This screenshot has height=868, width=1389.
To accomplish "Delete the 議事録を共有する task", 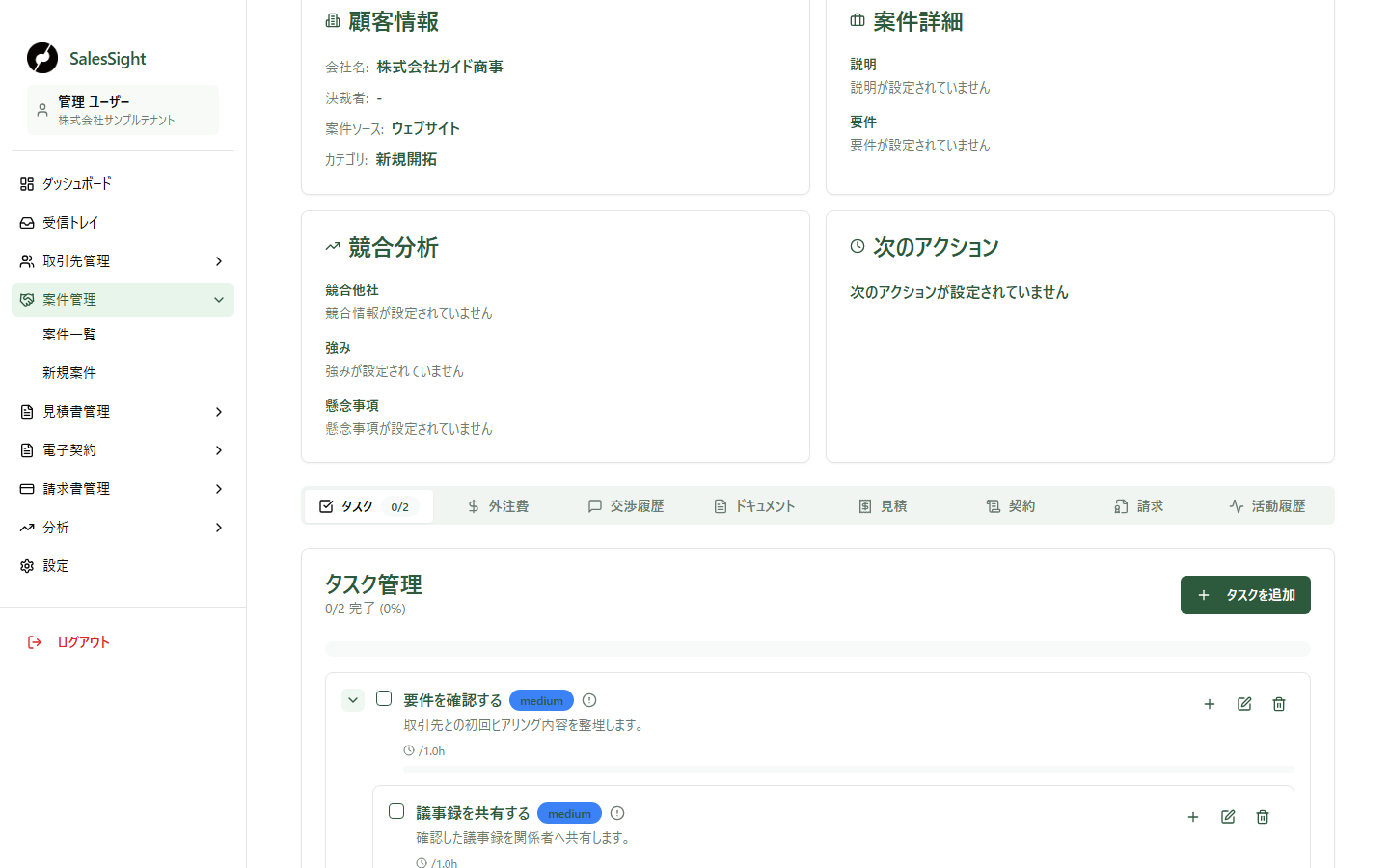I will 1263,817.
